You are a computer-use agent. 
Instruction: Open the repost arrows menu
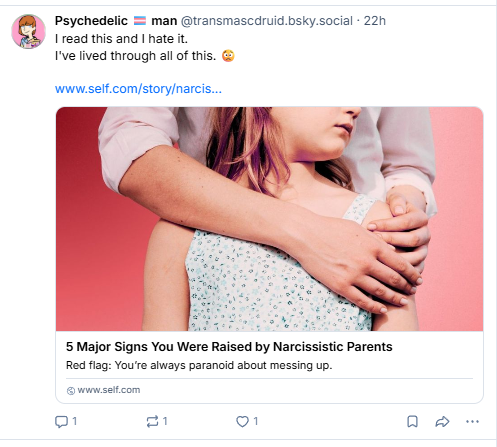[x=152, y=422]
